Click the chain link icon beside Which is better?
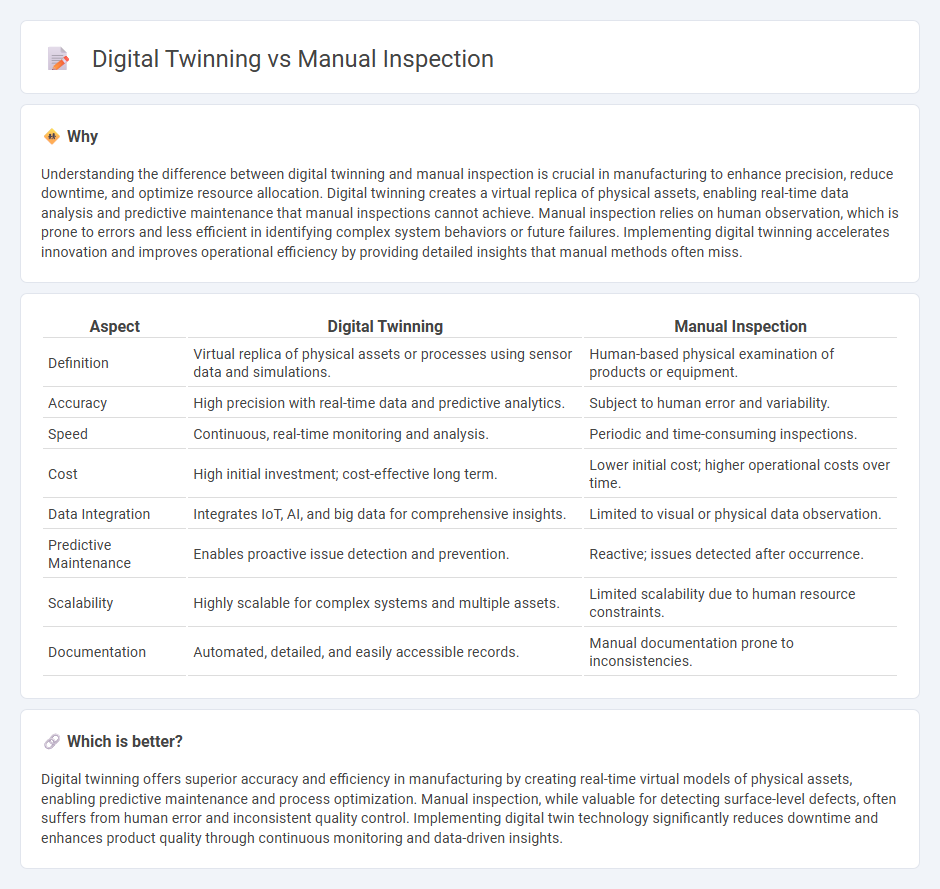 click(52, 742)
